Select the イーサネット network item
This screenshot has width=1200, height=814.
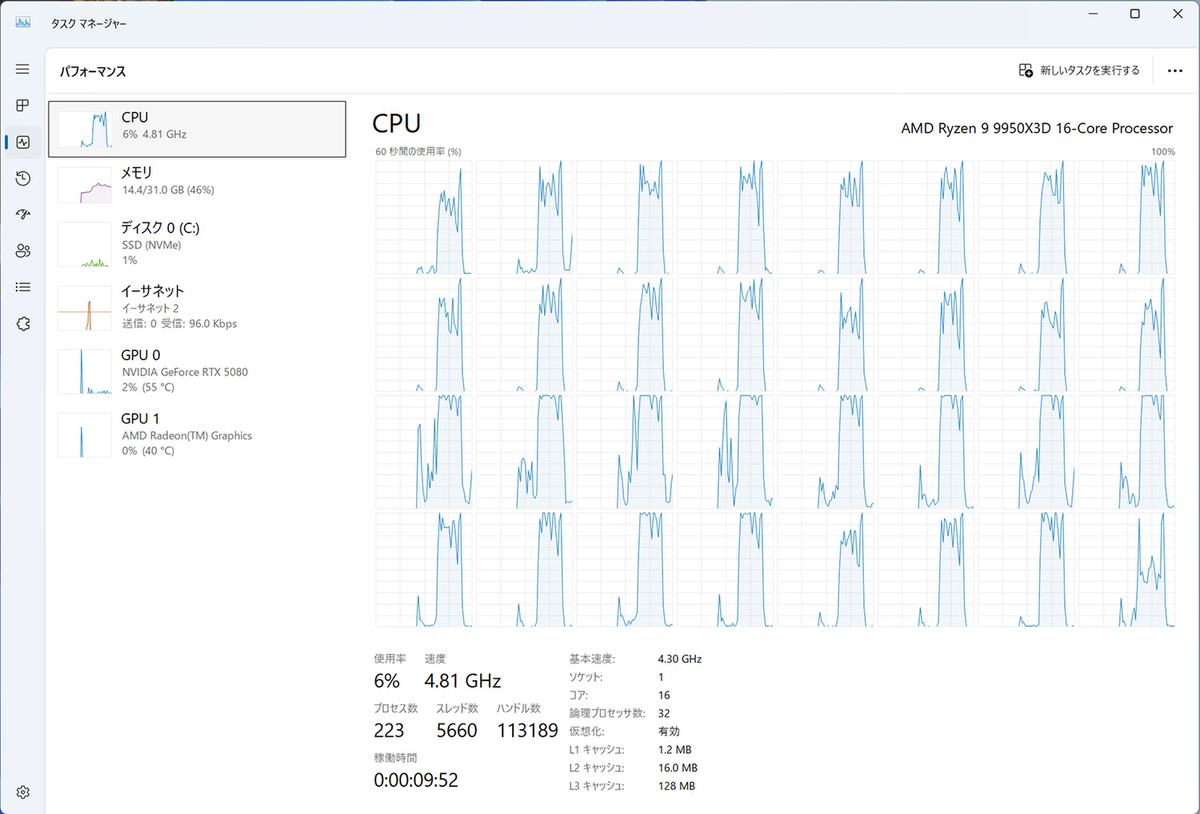(x=197, y=306)
